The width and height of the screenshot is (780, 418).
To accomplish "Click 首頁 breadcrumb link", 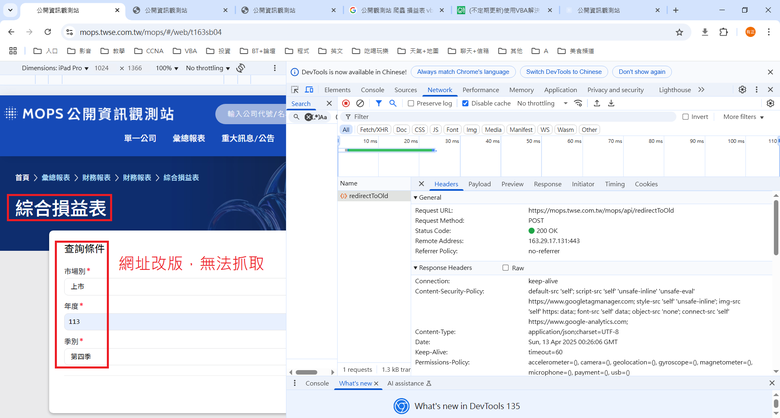I will [22, 178].
